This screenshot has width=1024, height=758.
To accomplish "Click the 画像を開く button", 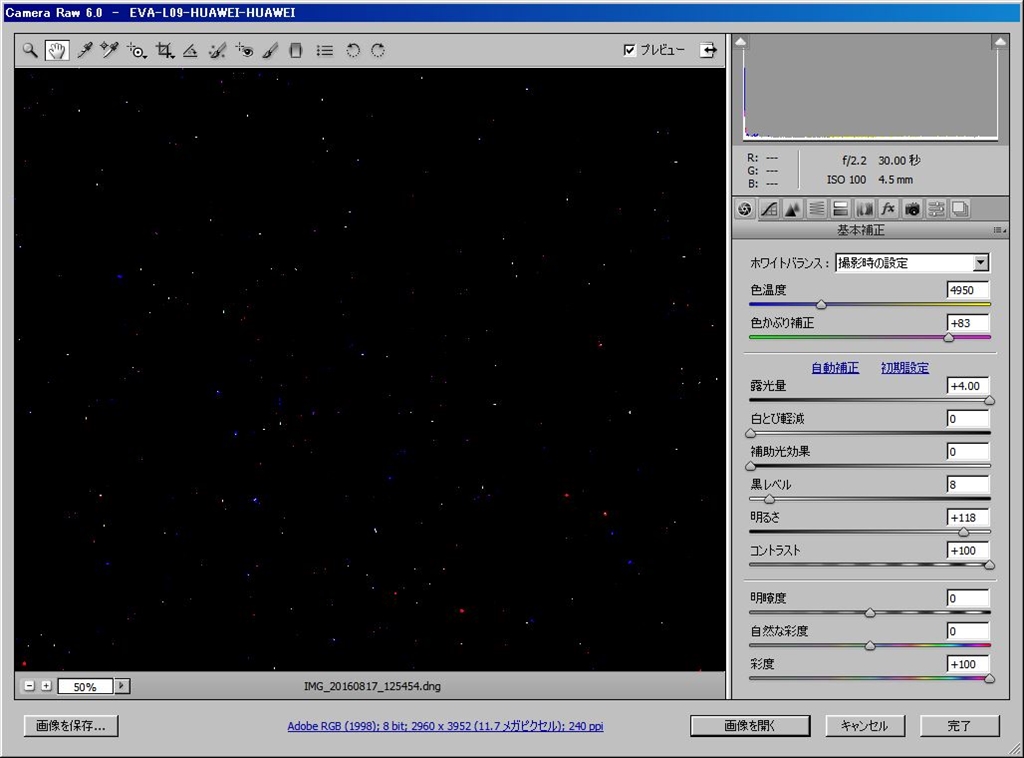I will coord(750,725).
